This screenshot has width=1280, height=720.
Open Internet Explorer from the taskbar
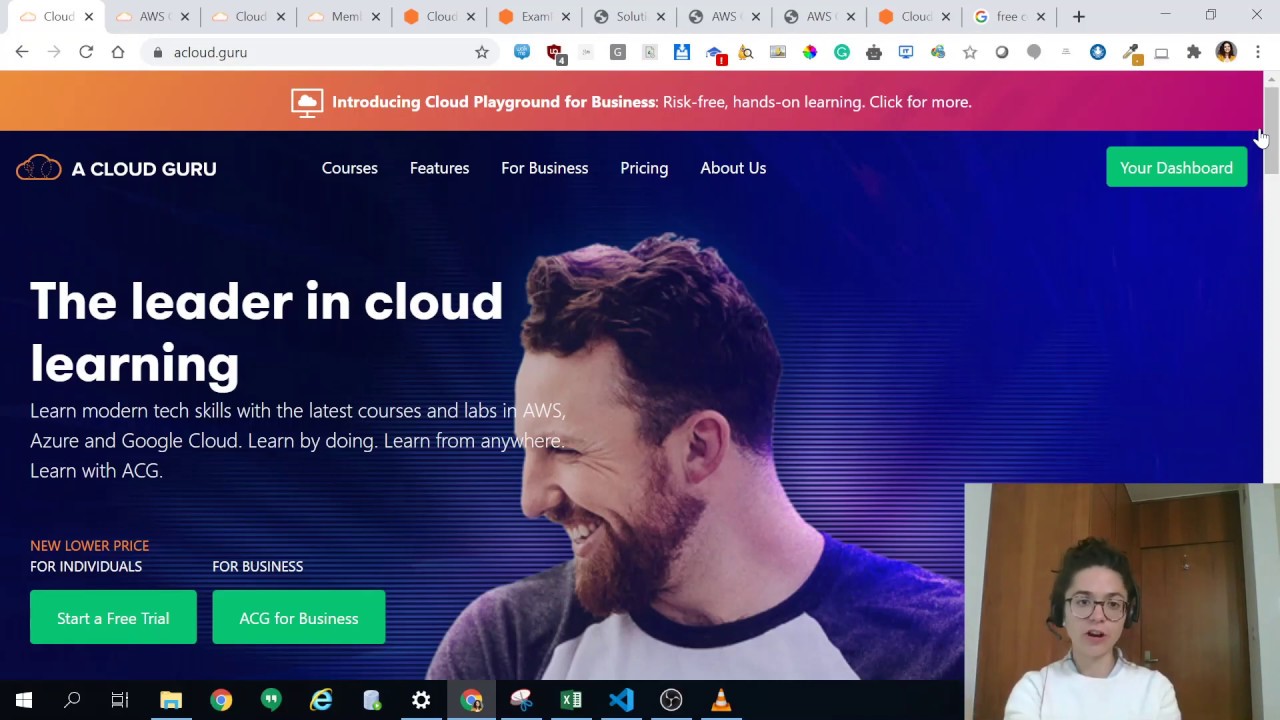click(x=321, y=700)
